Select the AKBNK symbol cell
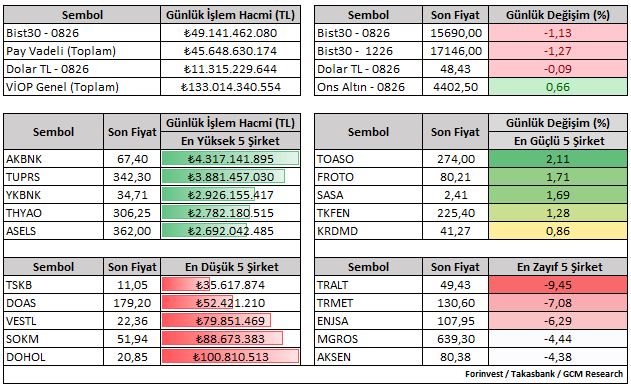 [54, 159]
